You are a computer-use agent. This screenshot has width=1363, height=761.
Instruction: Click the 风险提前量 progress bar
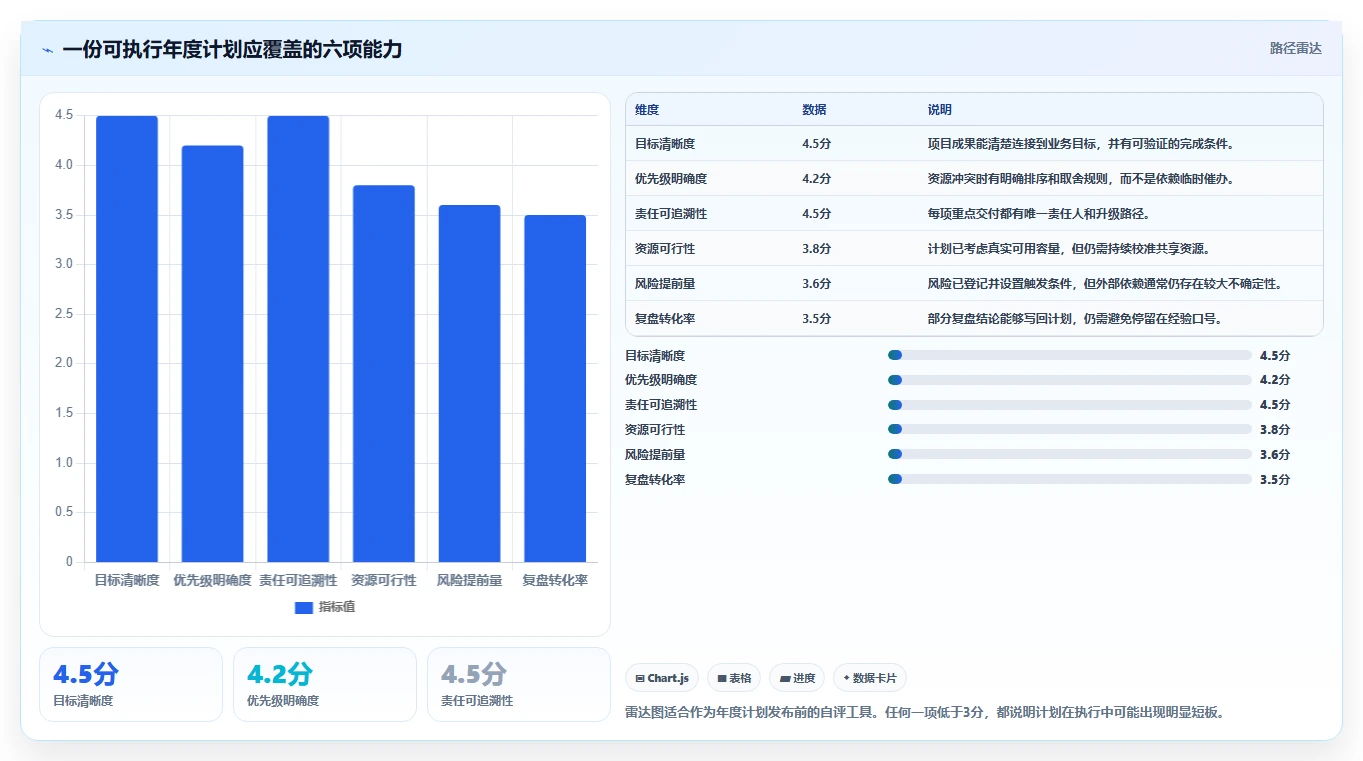pyautogui.click(x=1069, y=454)
